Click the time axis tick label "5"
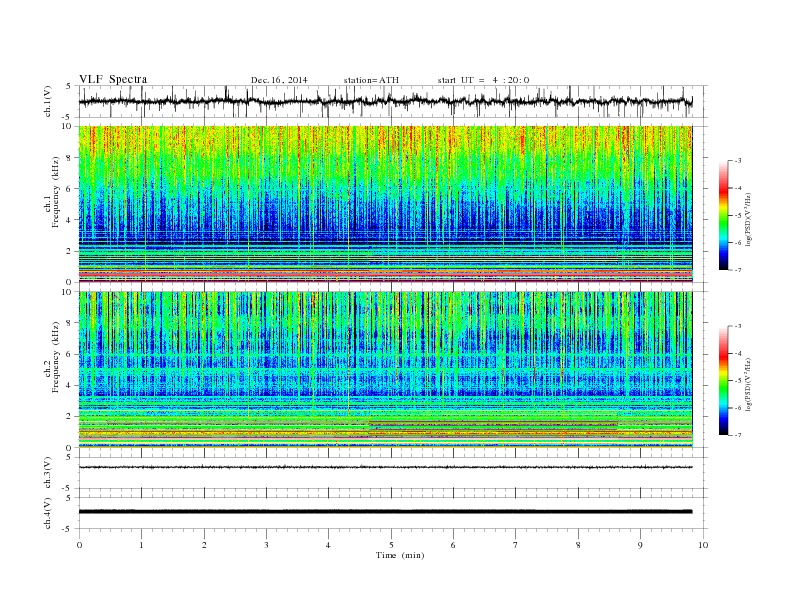 coord(391,545)
